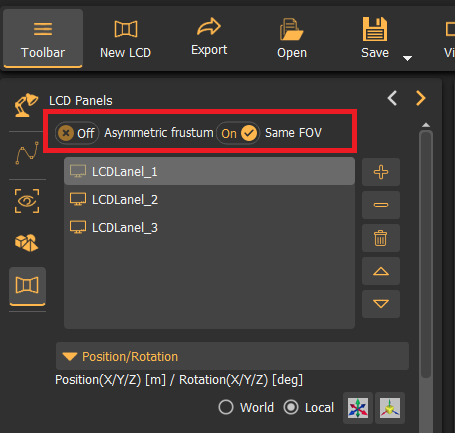Image resolution: width=455 pixels, height=433 pixels.
Task: Delete panel using the trash icon
Action: point(381,238)
